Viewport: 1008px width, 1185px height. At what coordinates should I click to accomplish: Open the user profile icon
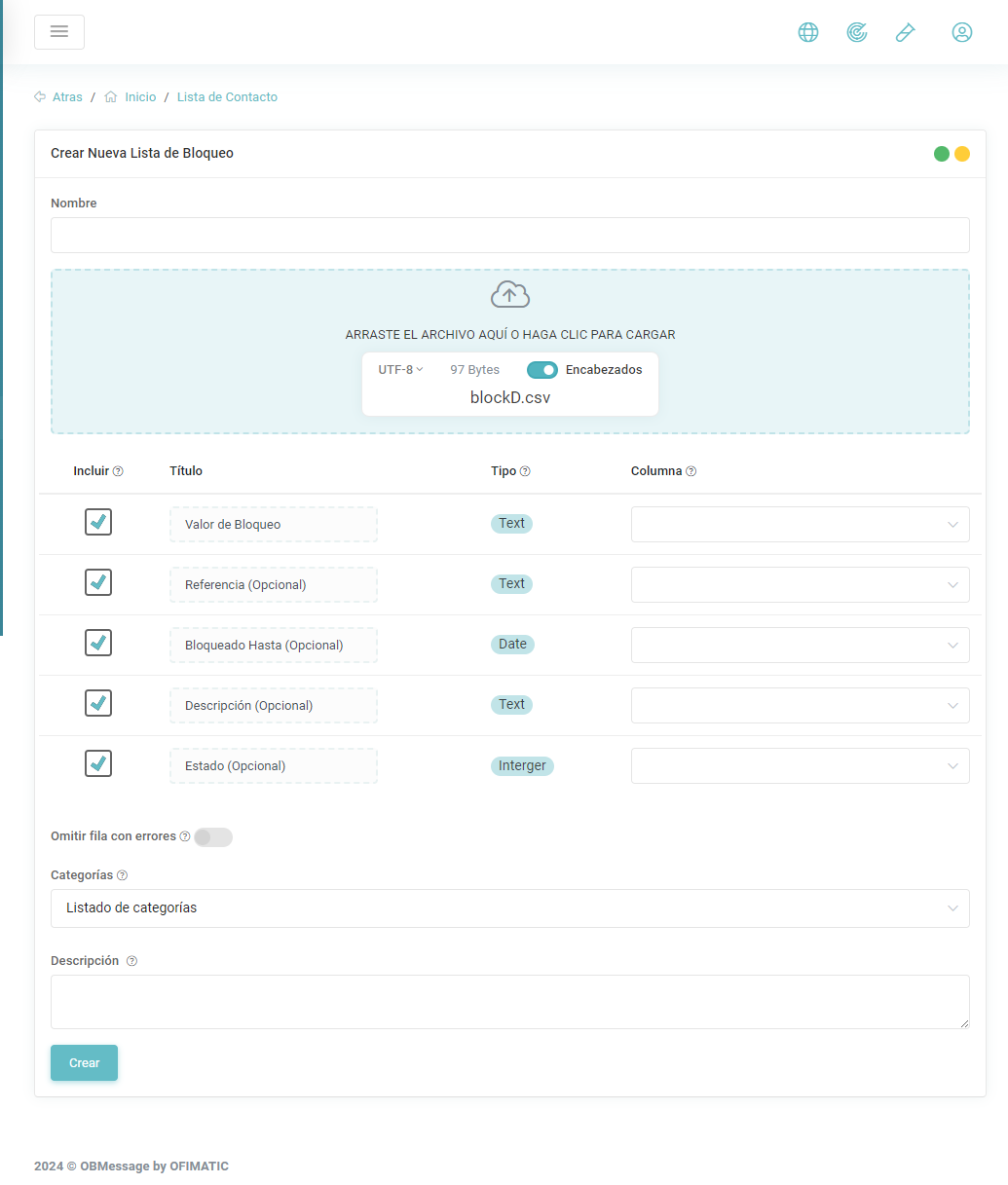point(961,32)
